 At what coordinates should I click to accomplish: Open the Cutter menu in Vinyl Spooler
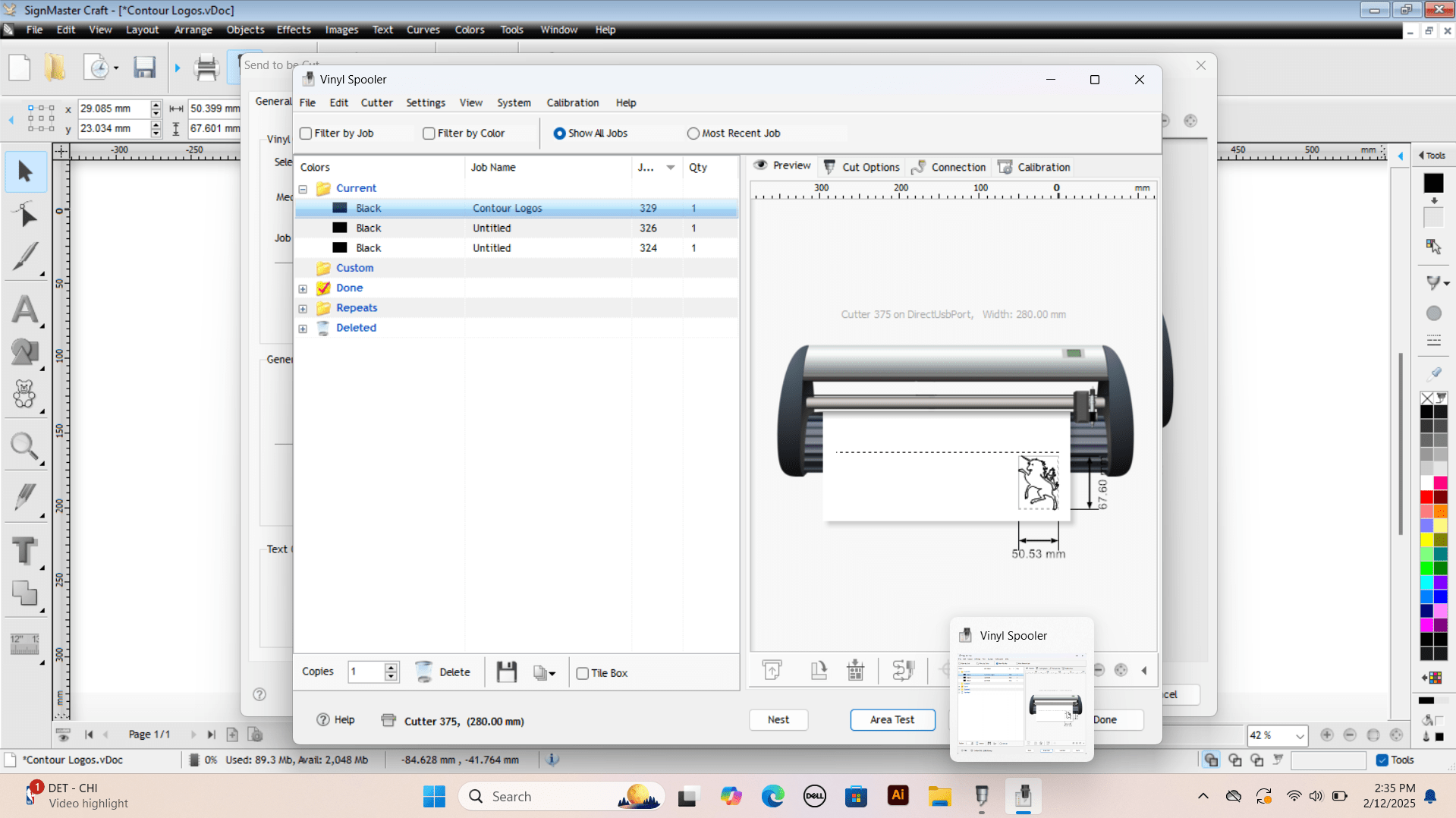click(376, 103)
